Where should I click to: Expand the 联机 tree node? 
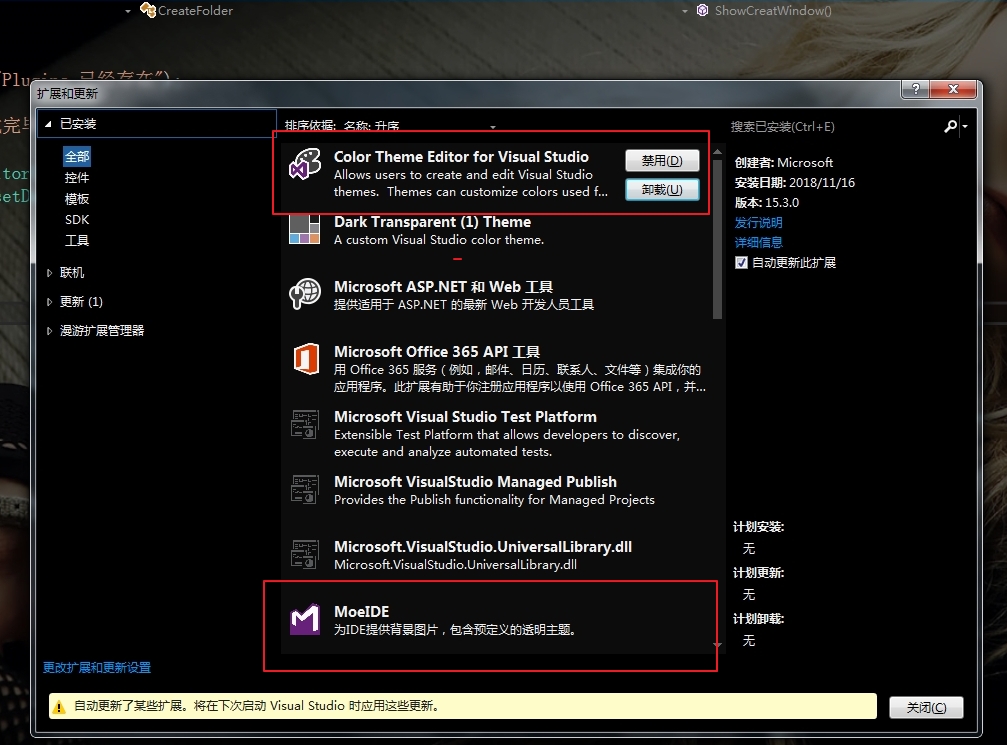(x=49, y=273)
